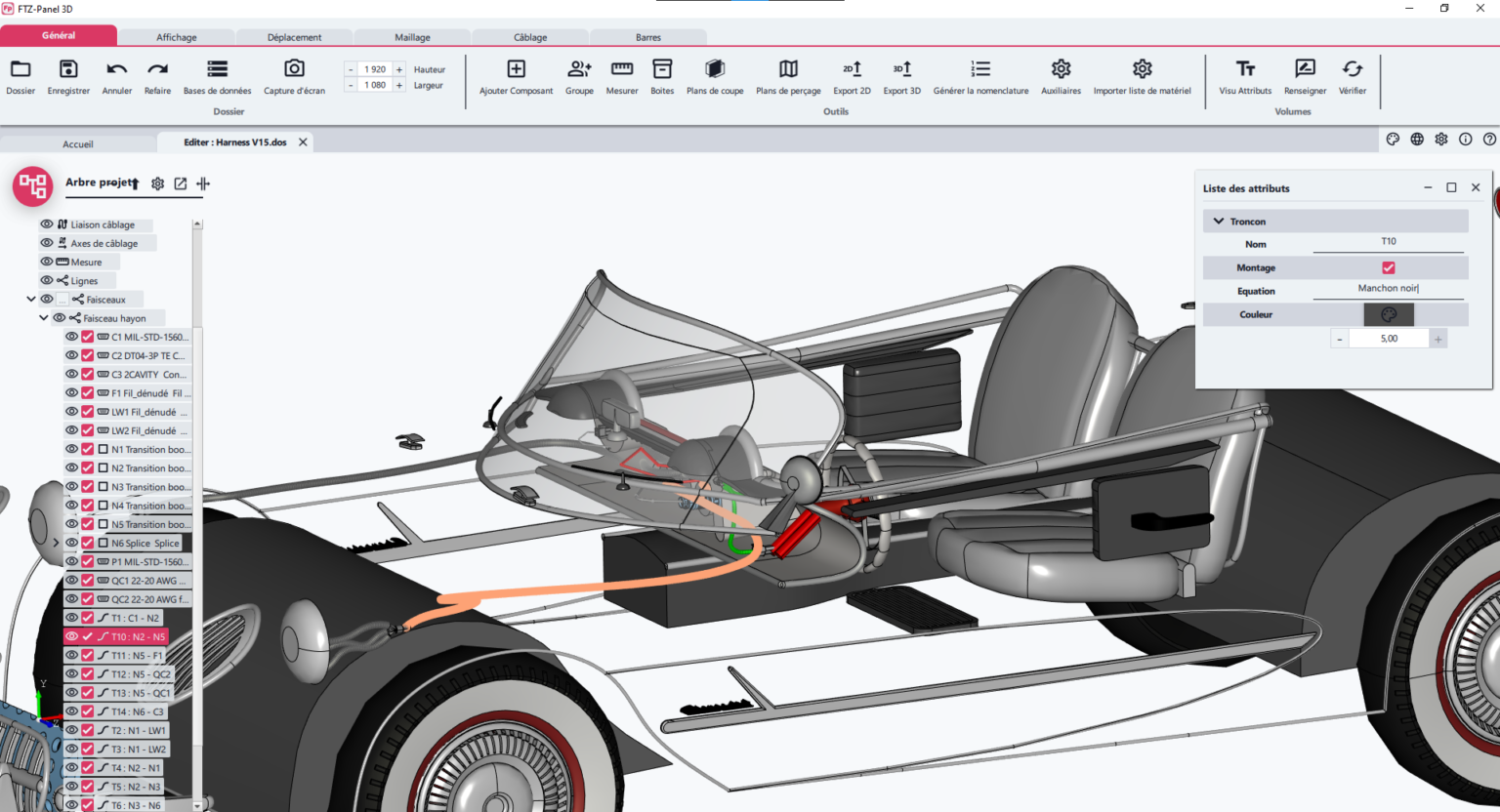Click the Enregistrer button

coord(67,77)
